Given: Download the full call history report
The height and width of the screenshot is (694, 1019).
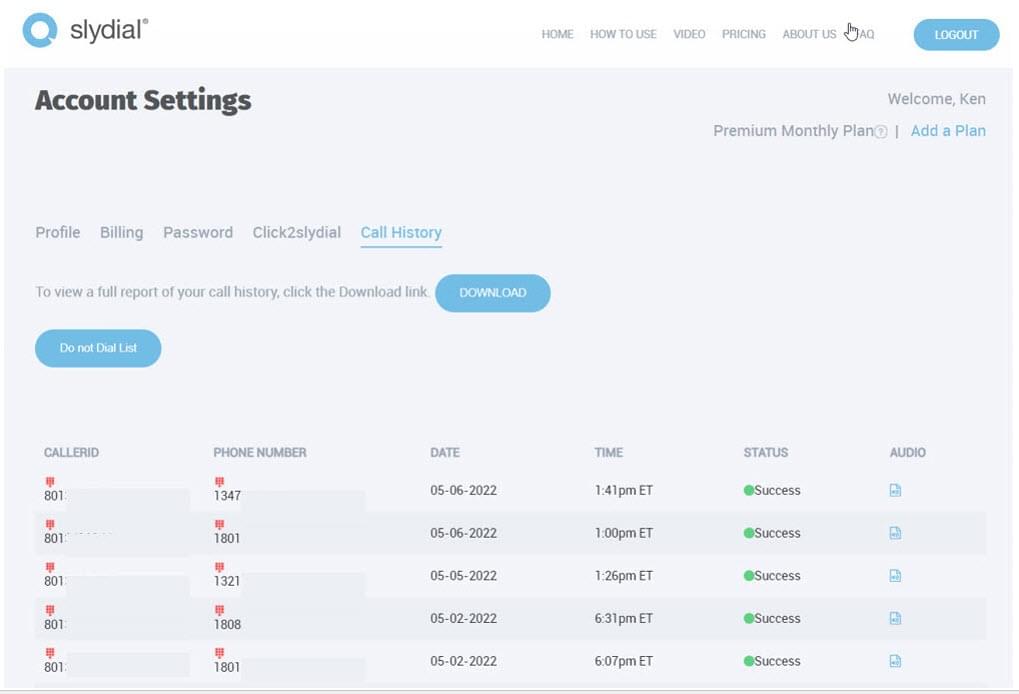Looking at the screenshot, I should click(492, 293).
